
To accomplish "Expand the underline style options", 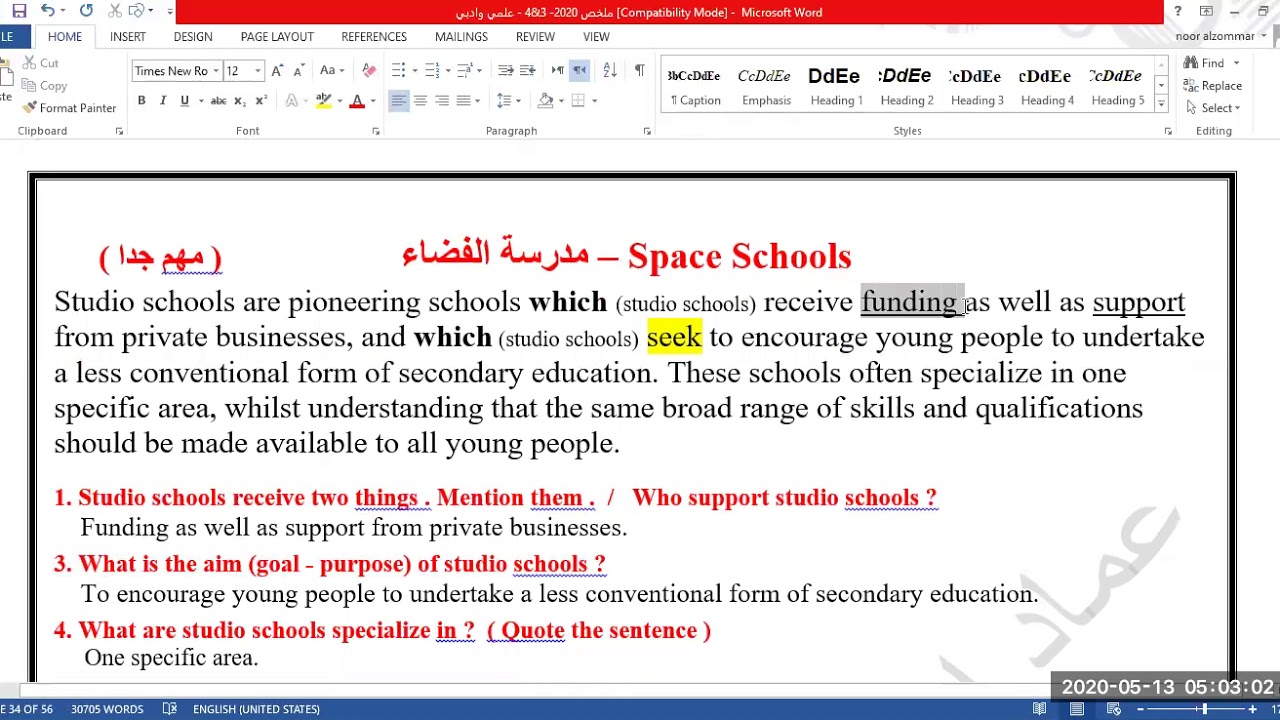I will pos(200,101).
